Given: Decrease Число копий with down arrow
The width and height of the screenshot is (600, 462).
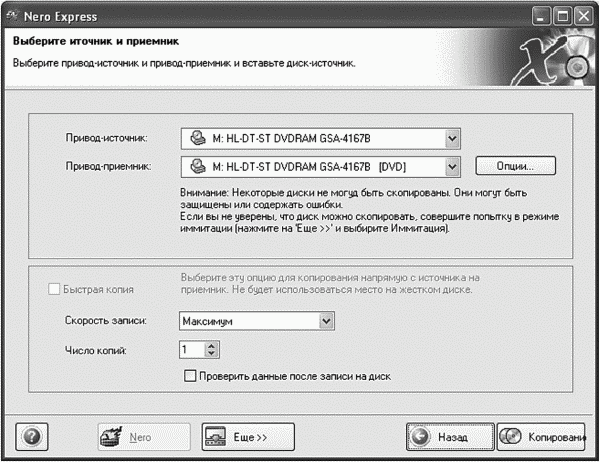Looking at the screenshot, I should point(211,353).
